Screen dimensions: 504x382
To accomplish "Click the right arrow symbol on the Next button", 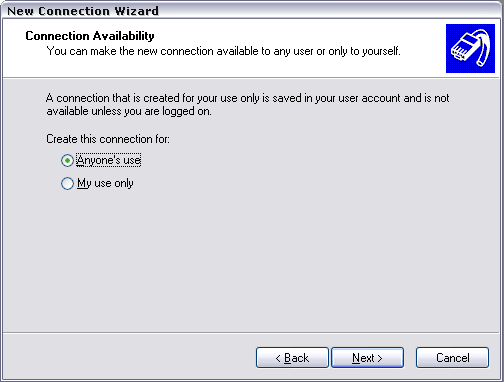I will pos(380,358).
